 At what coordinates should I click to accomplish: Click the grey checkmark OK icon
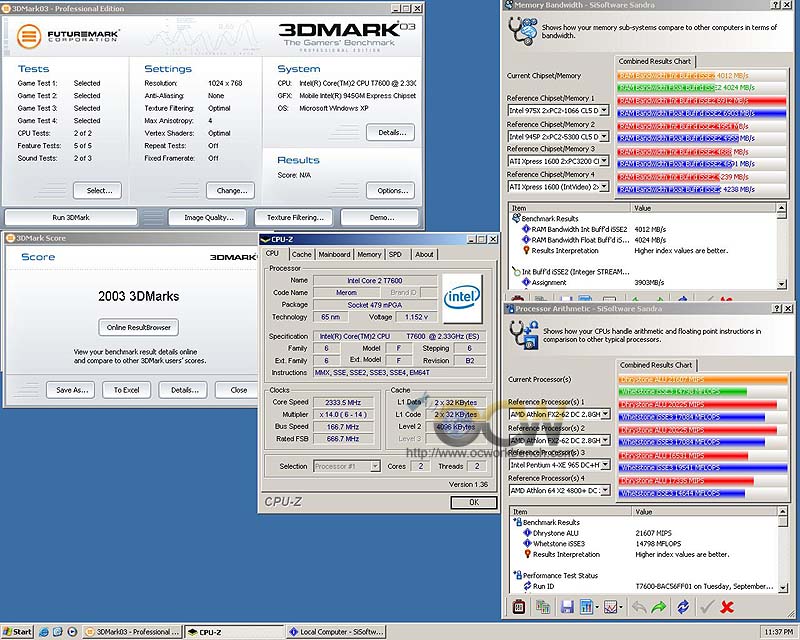707,607
